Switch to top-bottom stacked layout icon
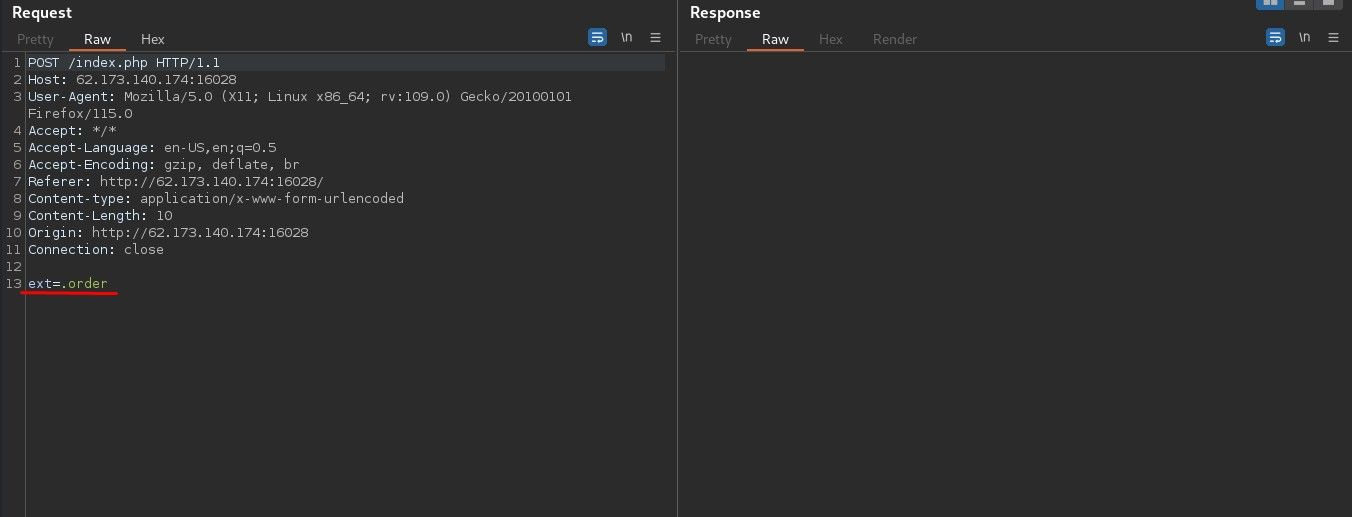This screenshot has height=517, width=1352. click(x=1300, y=4)
